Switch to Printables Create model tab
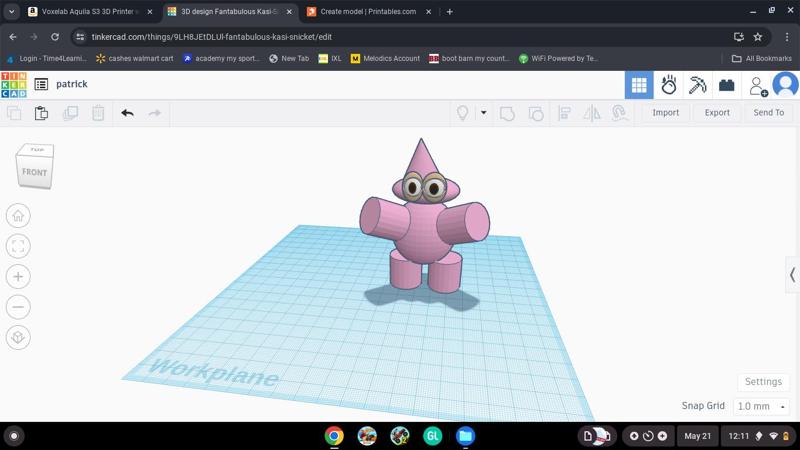Image resolution: width=800 pixels, height=450 pixels. click(x=368, y=12)
